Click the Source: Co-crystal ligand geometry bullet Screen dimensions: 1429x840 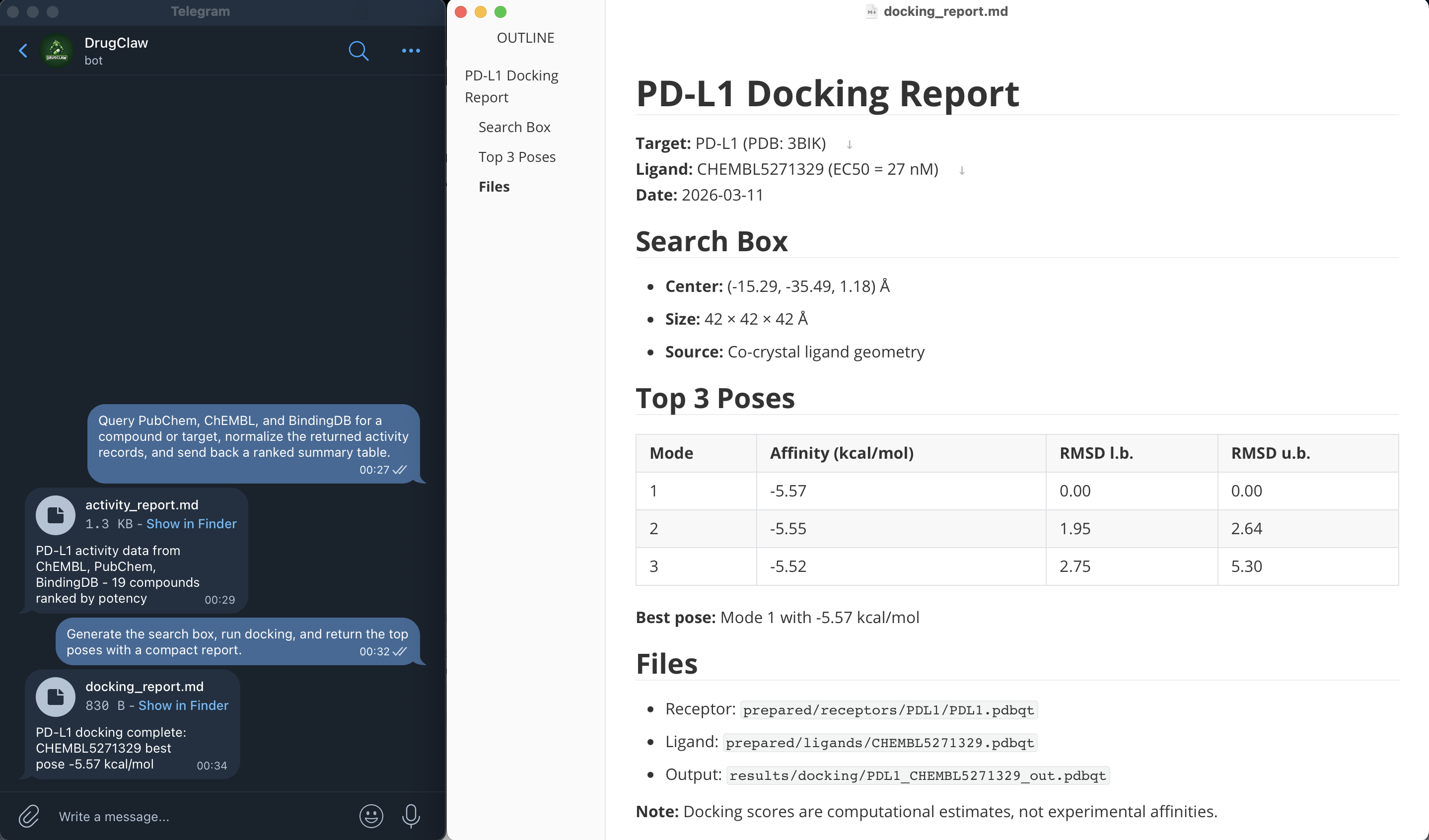[794, 352]
